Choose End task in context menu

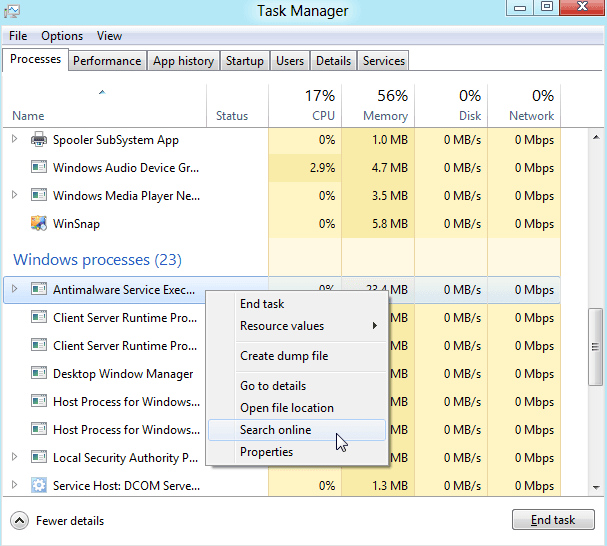tap(297, 304)
